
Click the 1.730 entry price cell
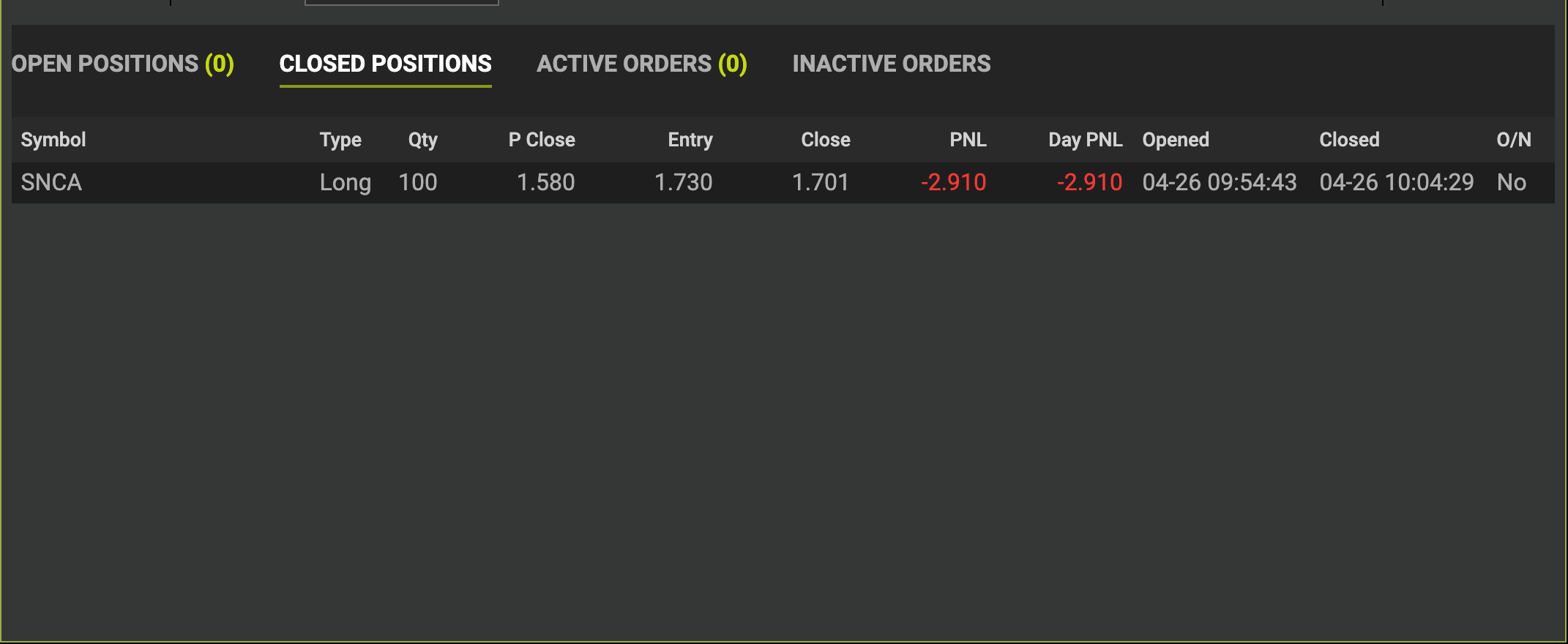point(683,182)
